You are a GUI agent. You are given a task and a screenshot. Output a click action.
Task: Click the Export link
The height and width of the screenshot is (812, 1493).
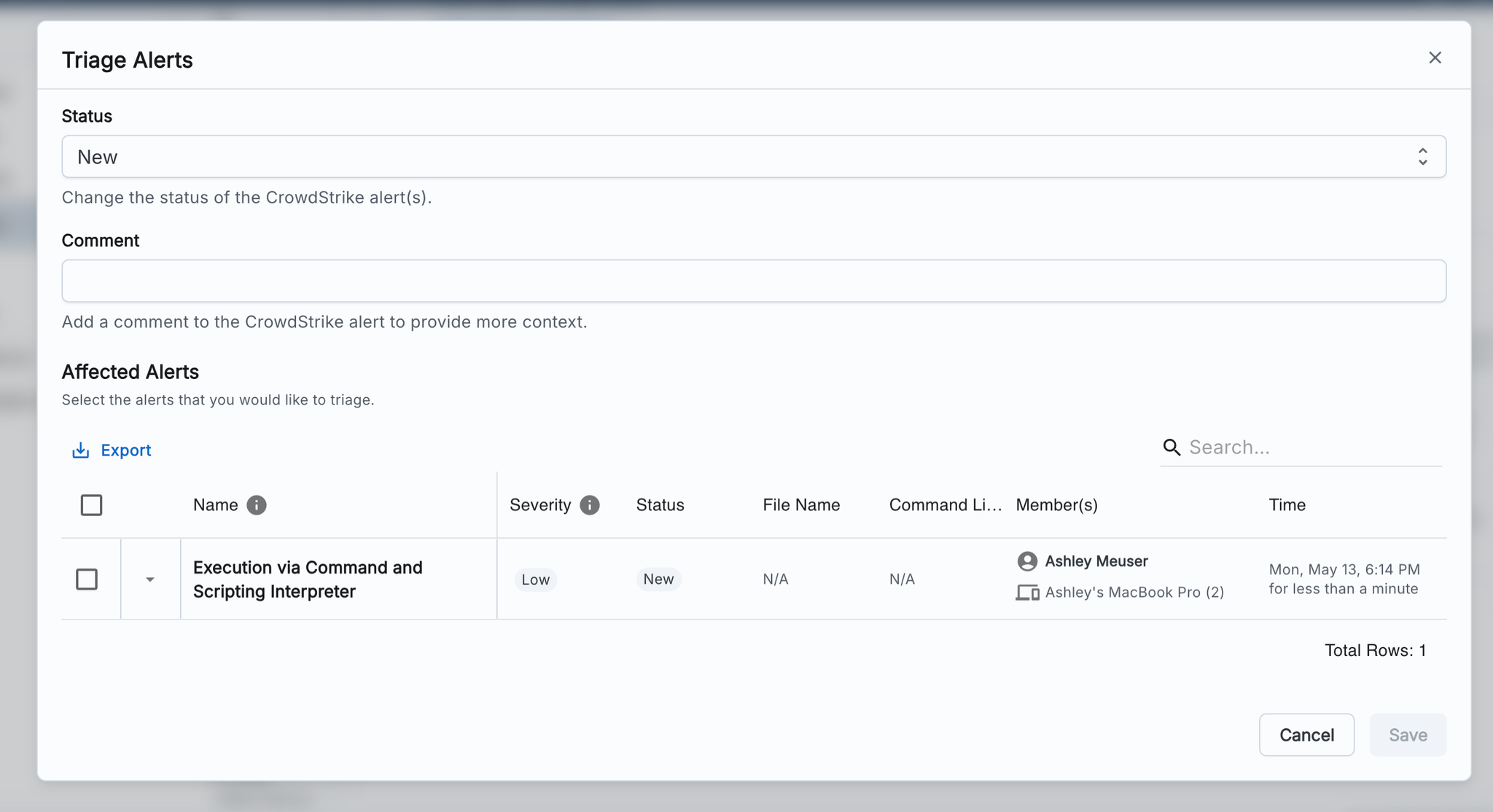[126, 450]
